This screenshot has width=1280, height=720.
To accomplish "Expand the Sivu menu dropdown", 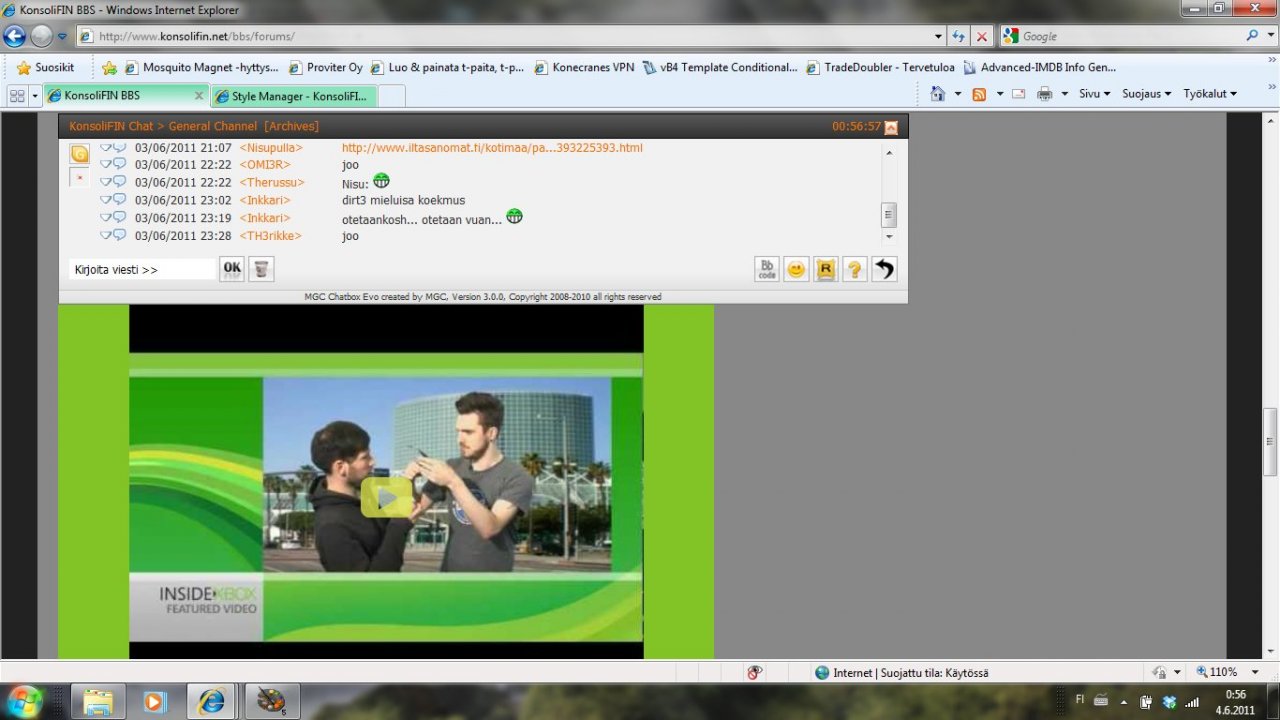I will coord(1094,94).
